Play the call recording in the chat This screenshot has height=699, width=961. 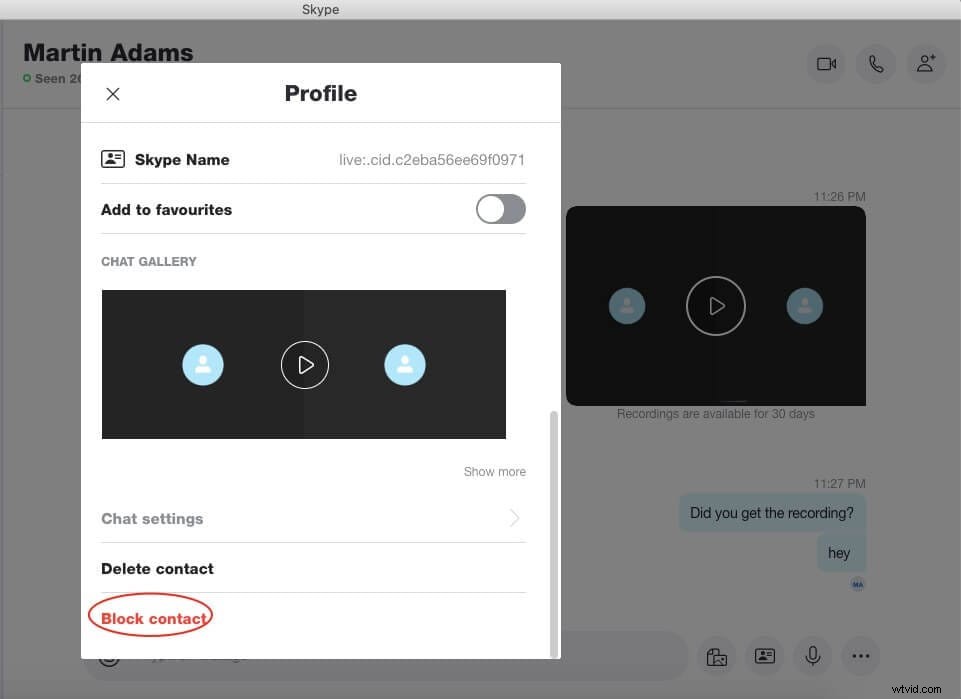click(x=715, y=306)
